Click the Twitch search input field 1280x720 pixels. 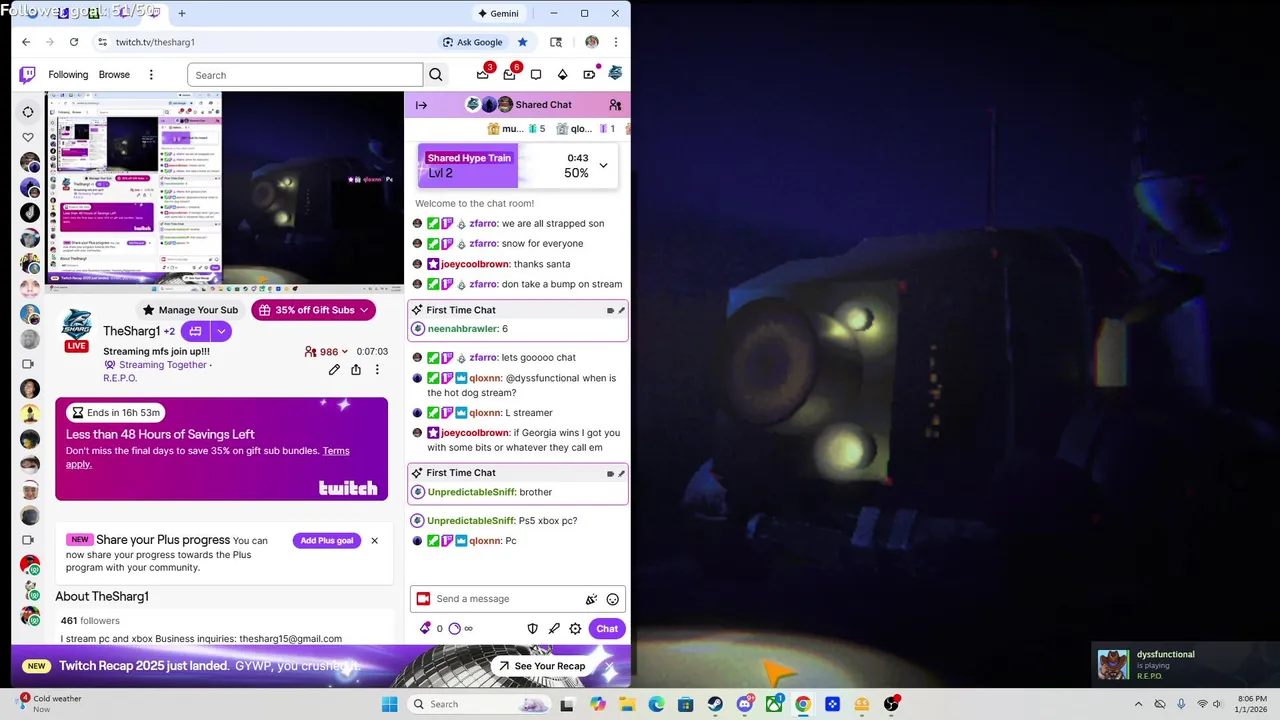305,75
